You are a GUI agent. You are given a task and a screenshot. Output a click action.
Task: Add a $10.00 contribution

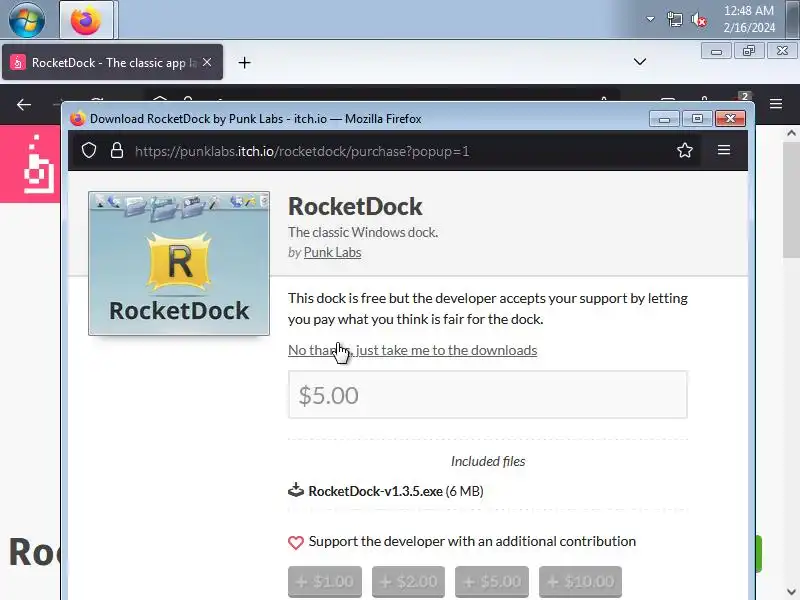coord(581,582)
